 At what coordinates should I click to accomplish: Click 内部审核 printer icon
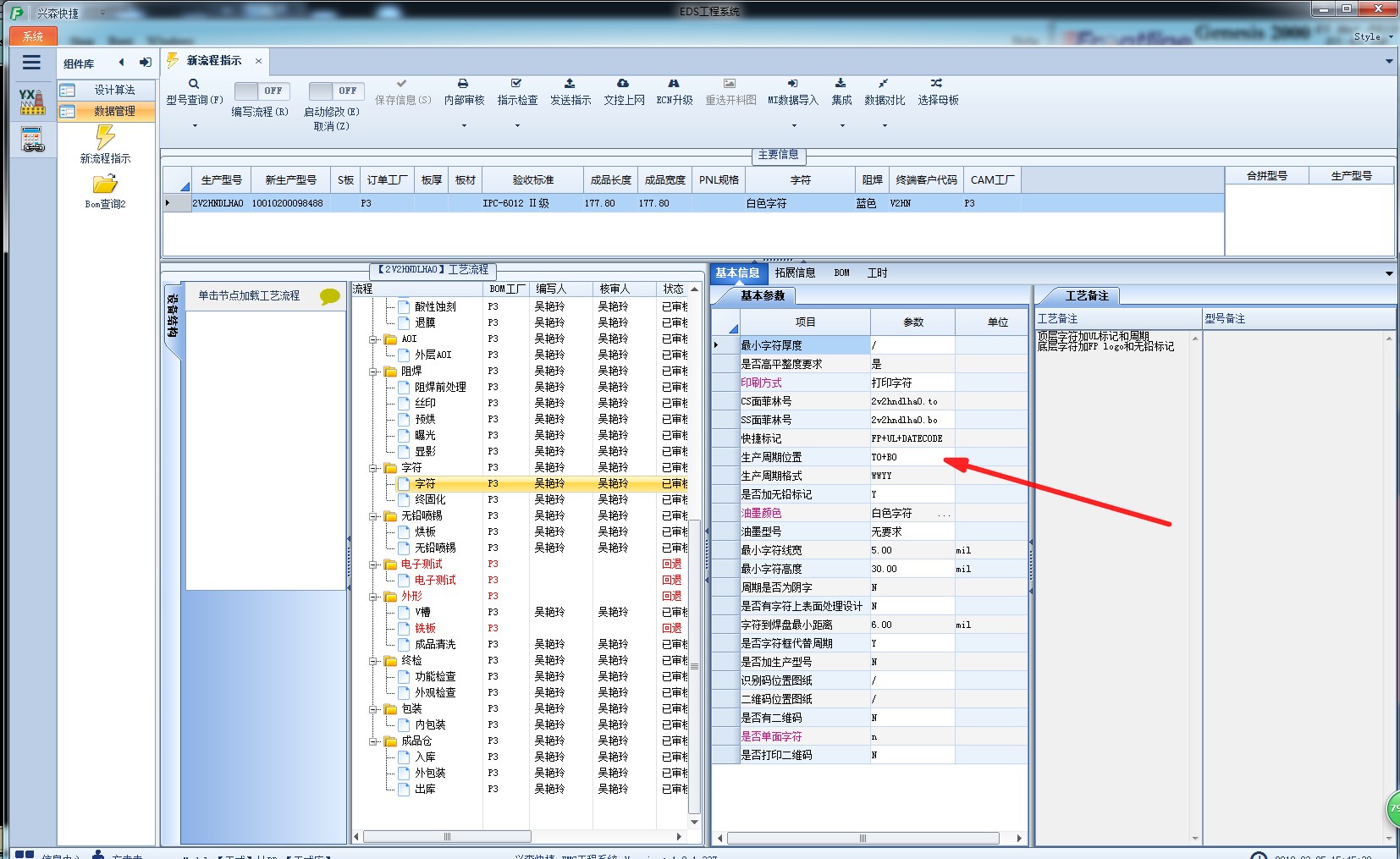point(463,84)
